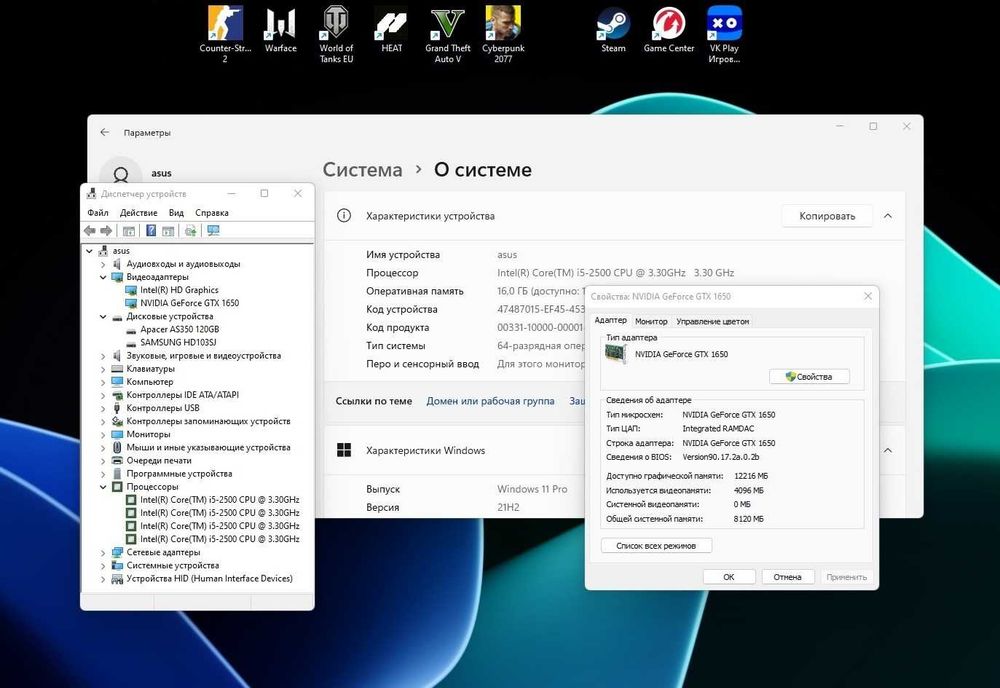The height and width of the screenshot is (688, 1000).
Task: Open the HEAT desktop shortcut
Action: coord(392,29)
